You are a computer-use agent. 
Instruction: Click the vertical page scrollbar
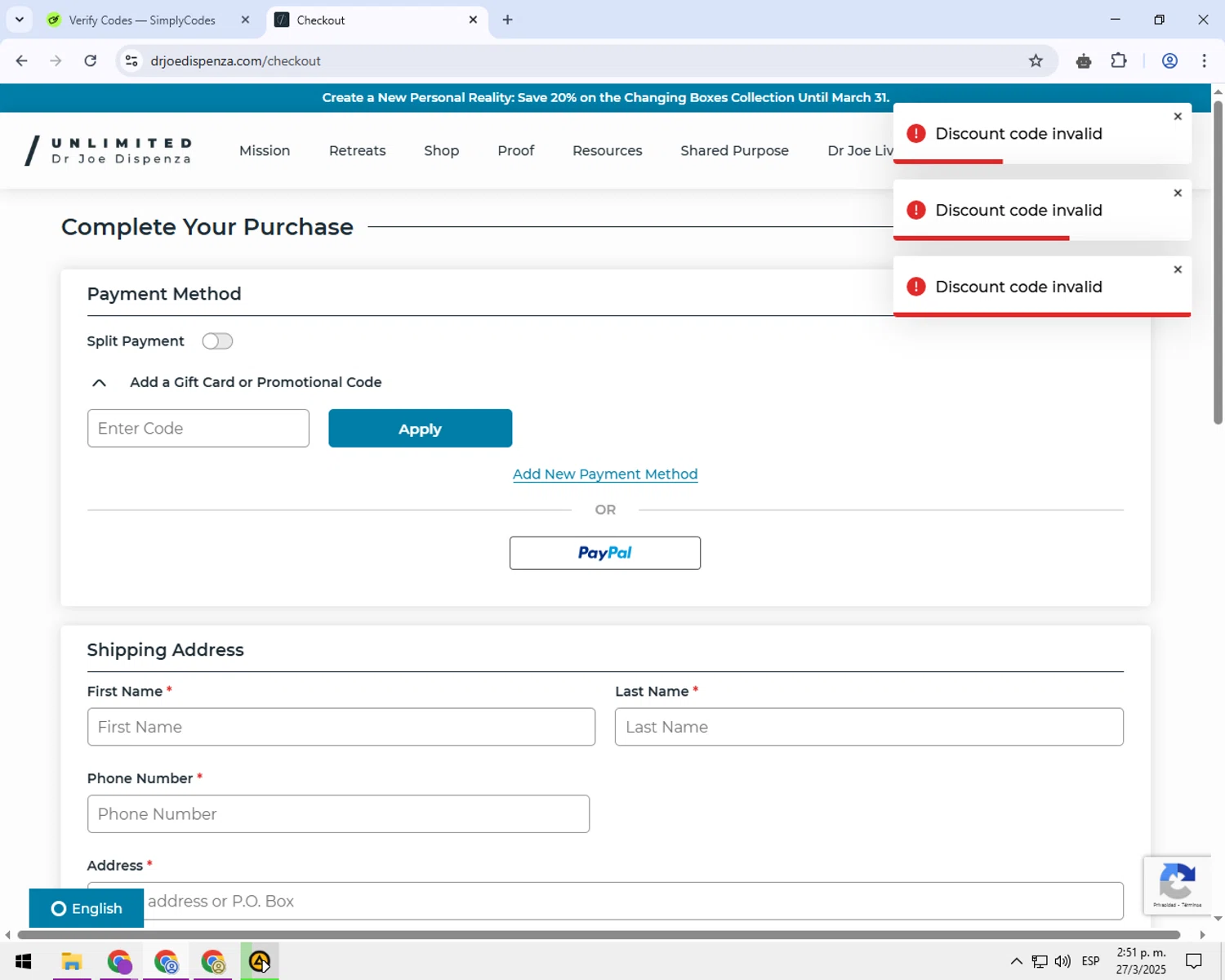pos(1218,261)
